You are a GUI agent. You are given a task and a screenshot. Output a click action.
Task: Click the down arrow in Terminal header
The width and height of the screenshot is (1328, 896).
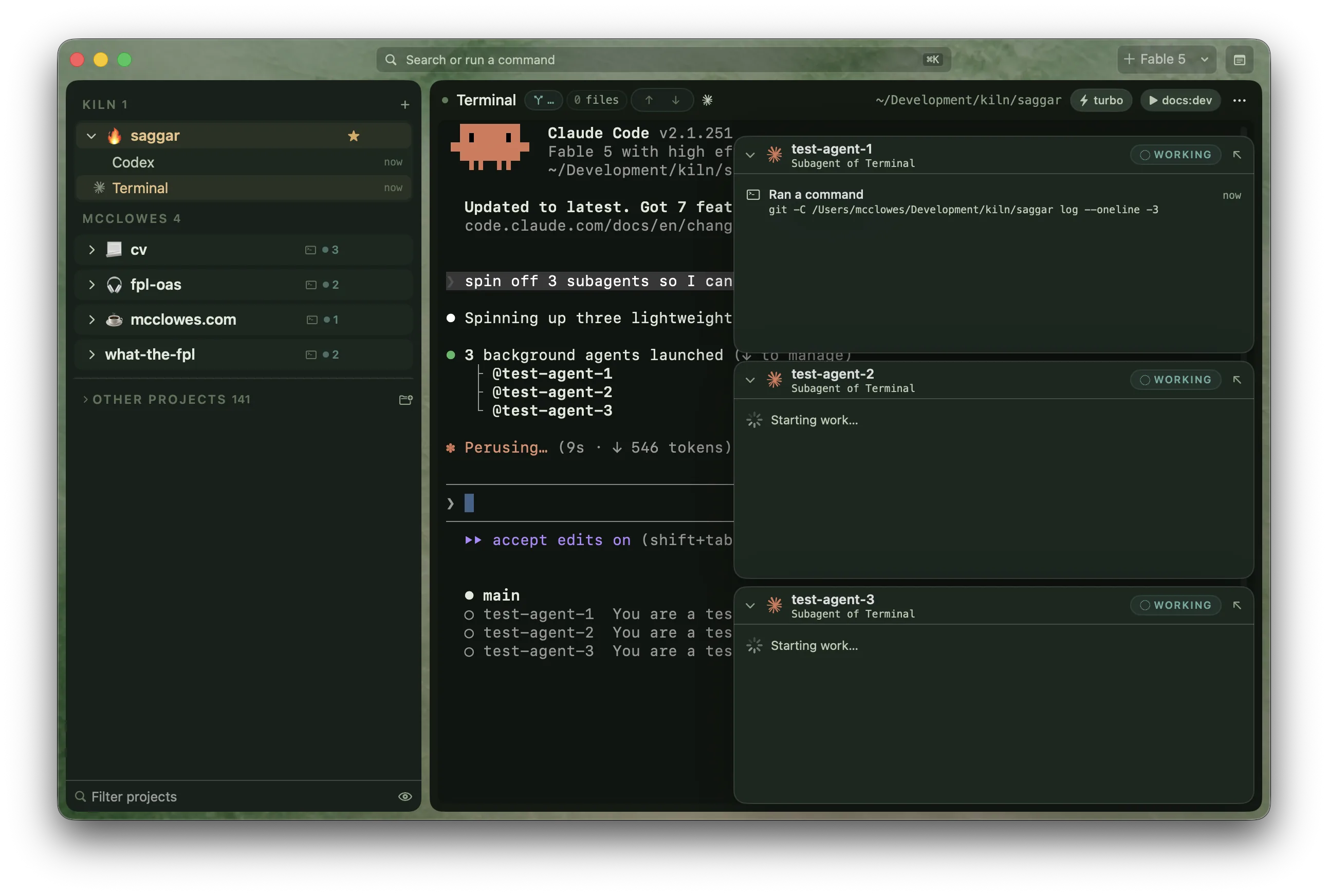pos(675,101)
